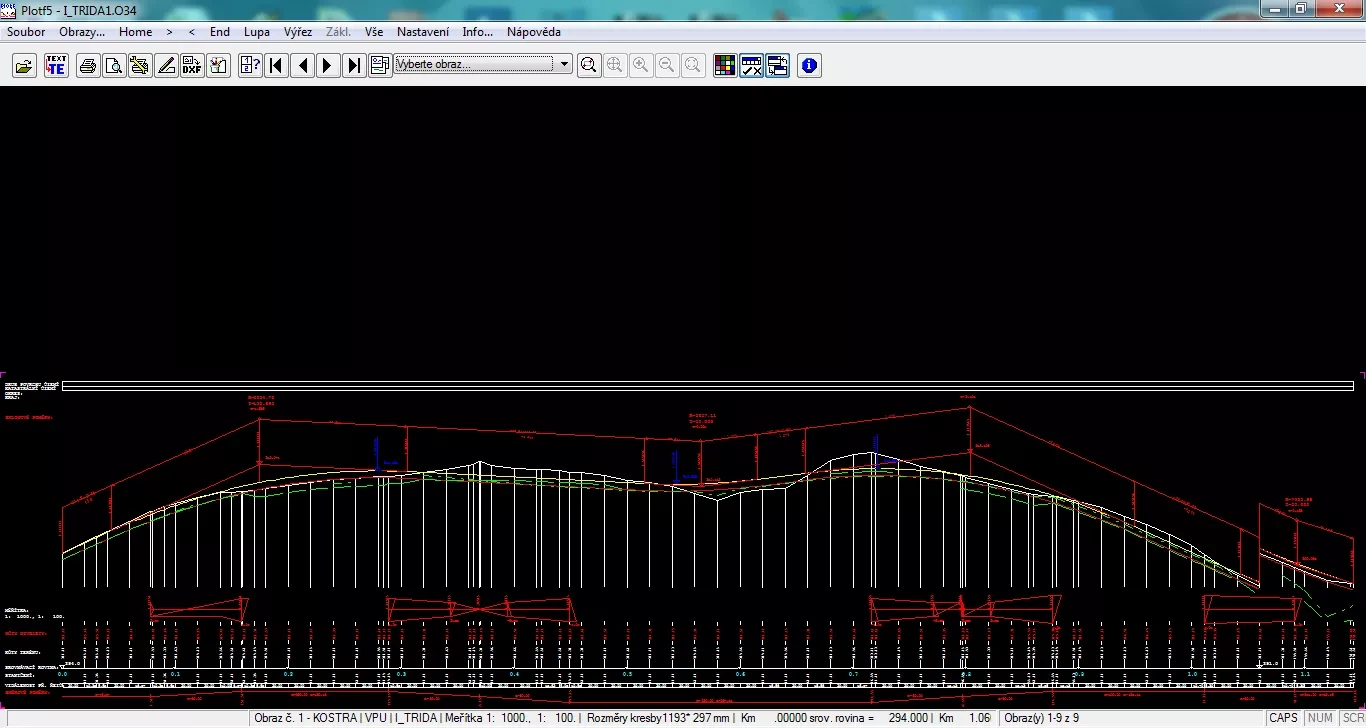Click the Lupa menu item

click(257, 32)
